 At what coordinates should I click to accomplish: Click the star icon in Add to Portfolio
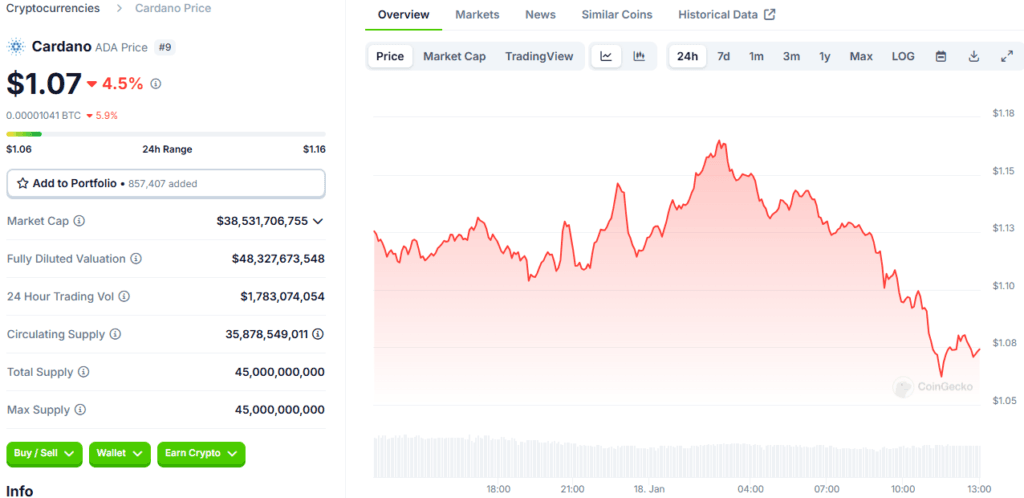[x=22, y=183]
